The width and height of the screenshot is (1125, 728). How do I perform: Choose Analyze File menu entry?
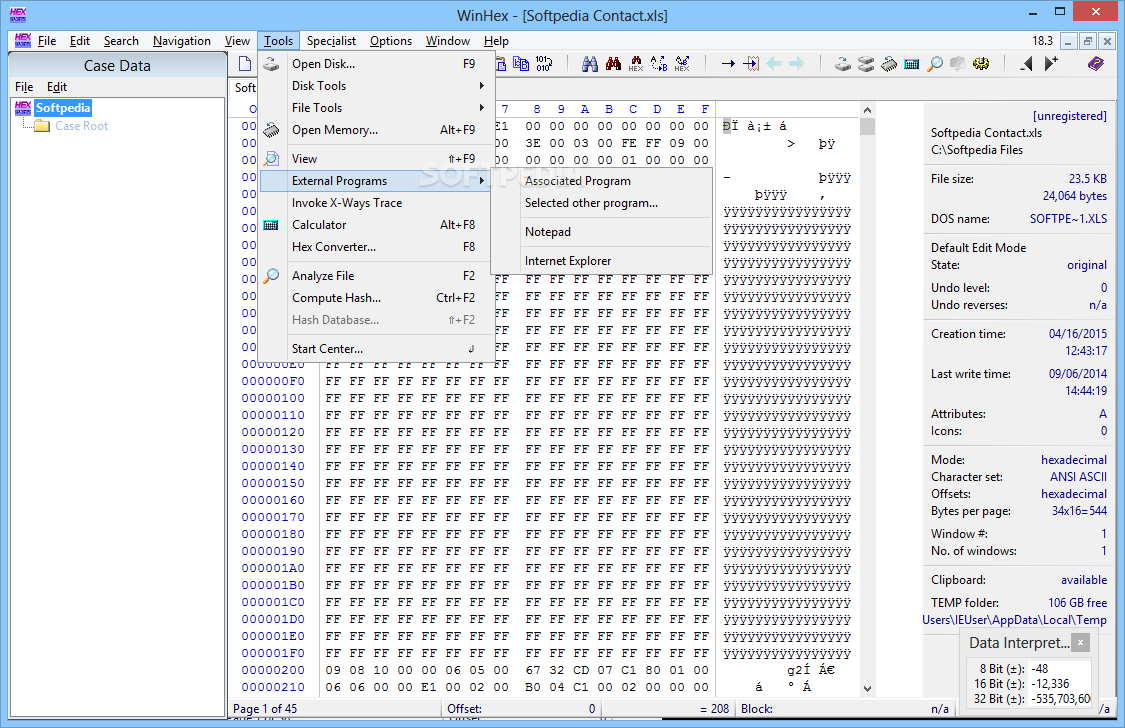376,275
